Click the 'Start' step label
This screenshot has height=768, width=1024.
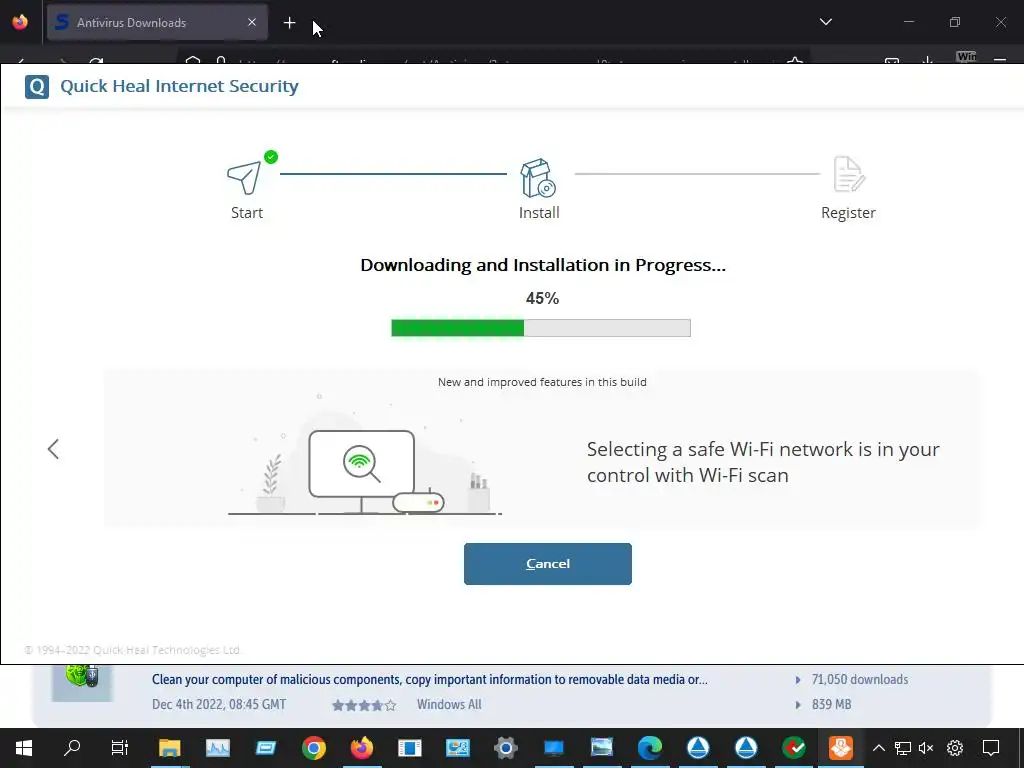247,213
